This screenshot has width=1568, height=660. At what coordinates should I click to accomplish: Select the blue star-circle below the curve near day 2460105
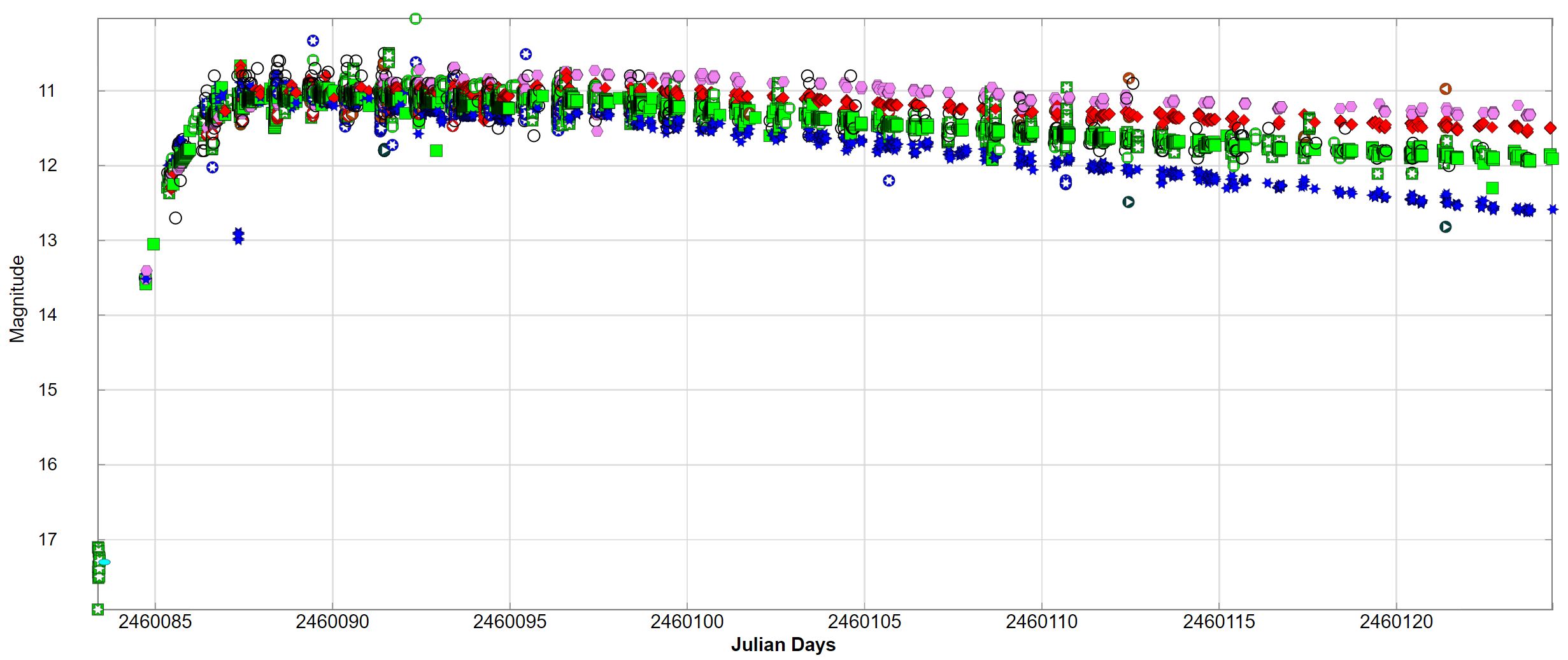click(x=888, y=181)
